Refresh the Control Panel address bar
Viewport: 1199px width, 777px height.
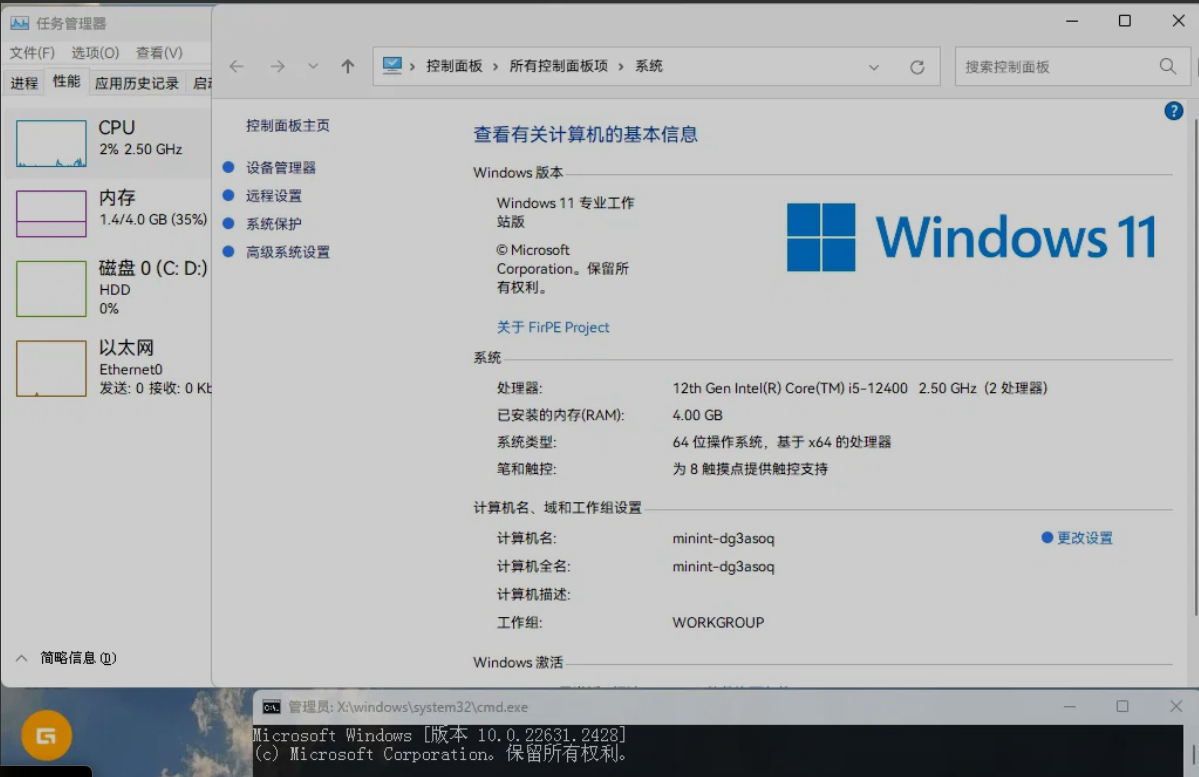(917, 67)
